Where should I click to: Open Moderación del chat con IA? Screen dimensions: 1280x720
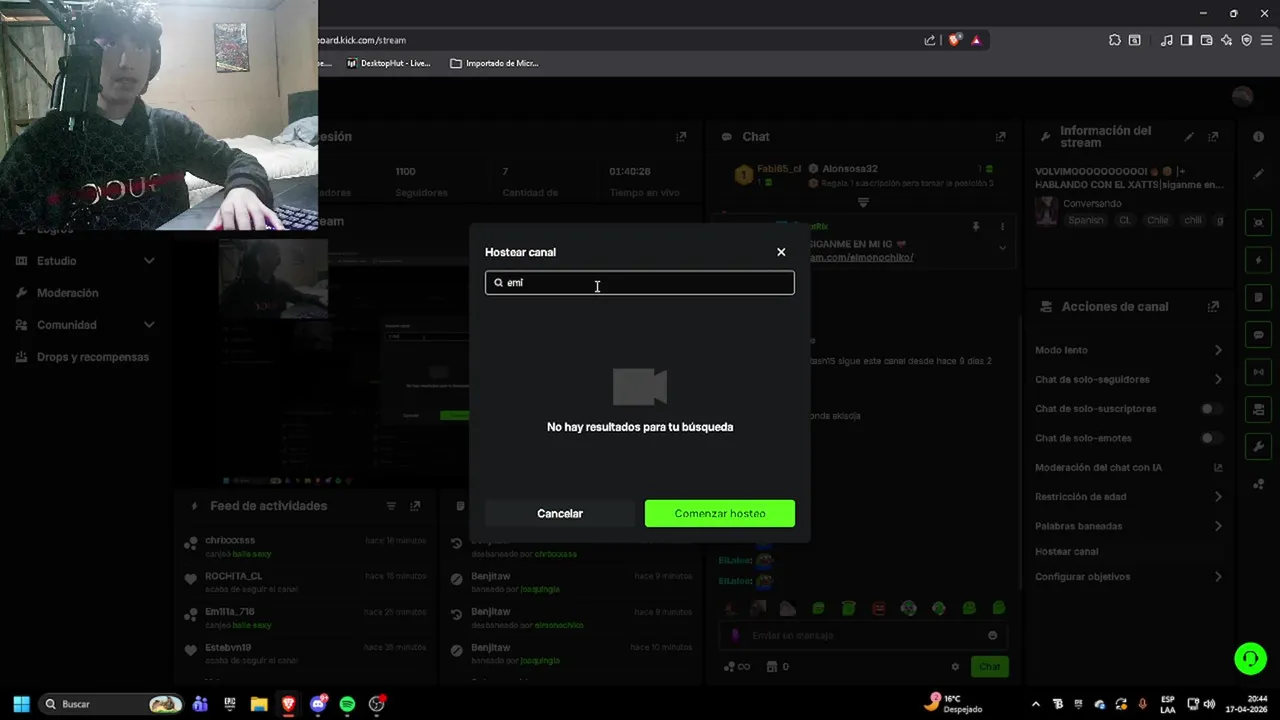[x=1128, y=467]
